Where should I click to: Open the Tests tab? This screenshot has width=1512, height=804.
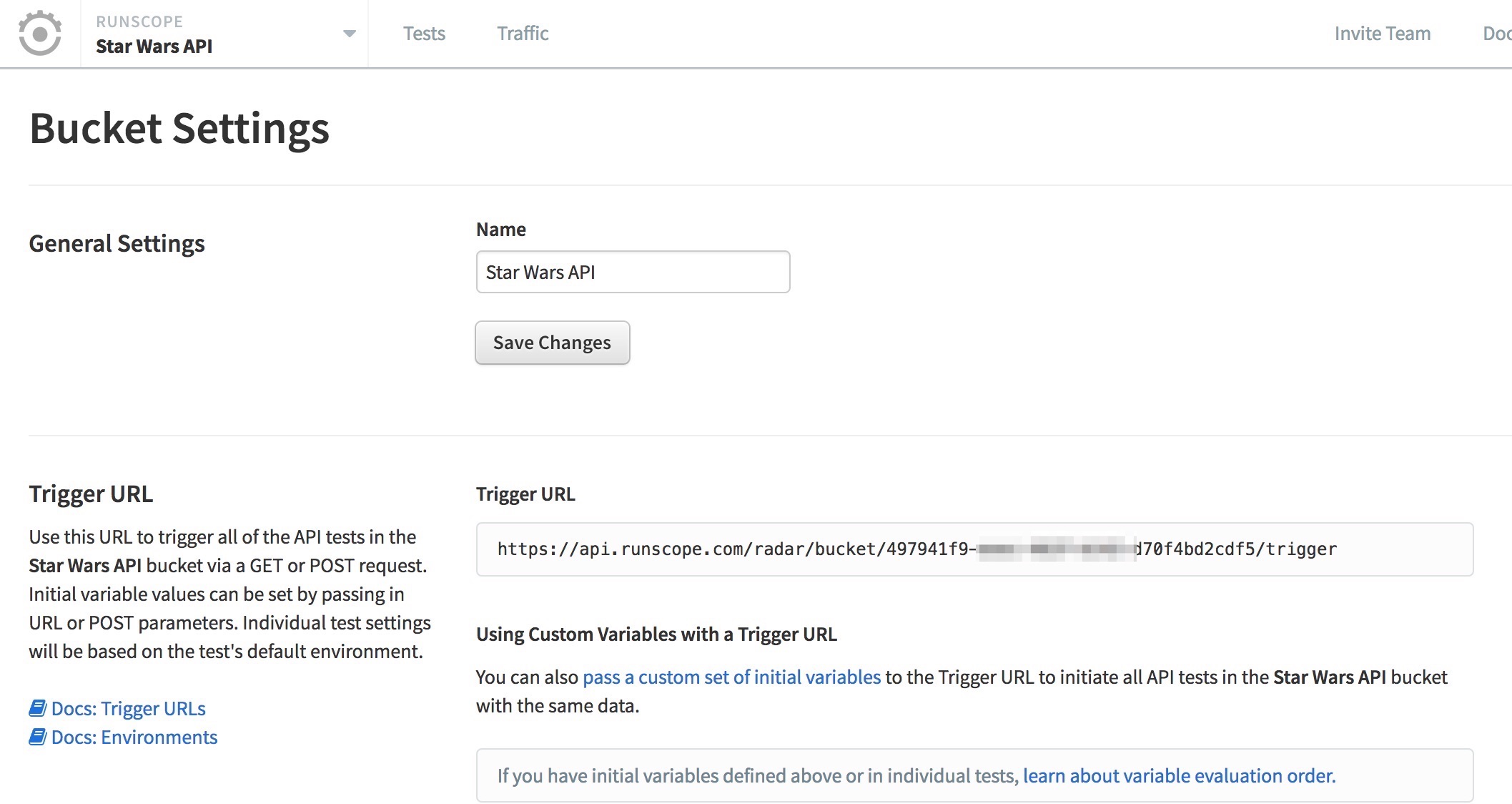click(x=424, y=34)
